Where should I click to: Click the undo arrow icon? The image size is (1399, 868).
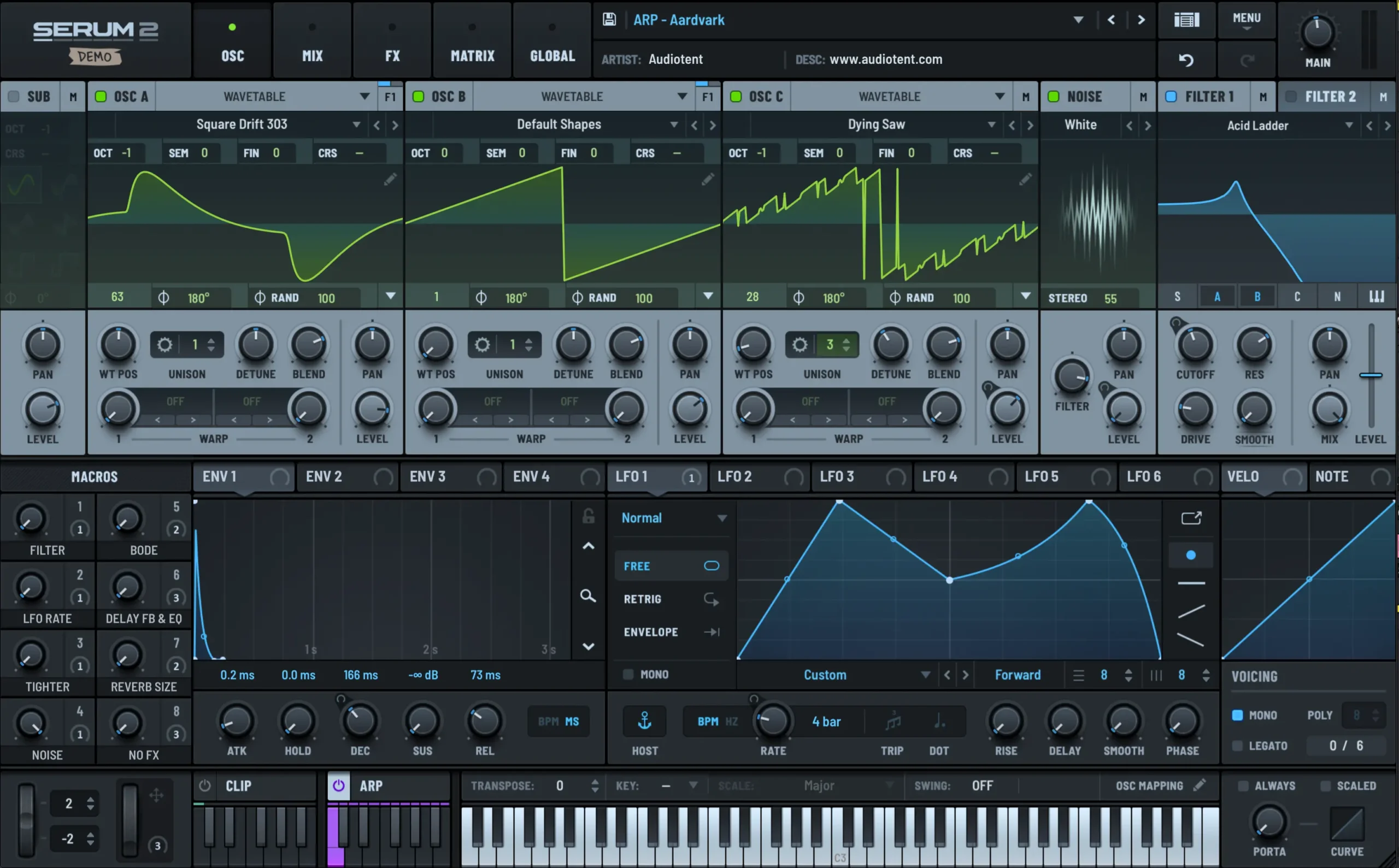coord(1186,60)
